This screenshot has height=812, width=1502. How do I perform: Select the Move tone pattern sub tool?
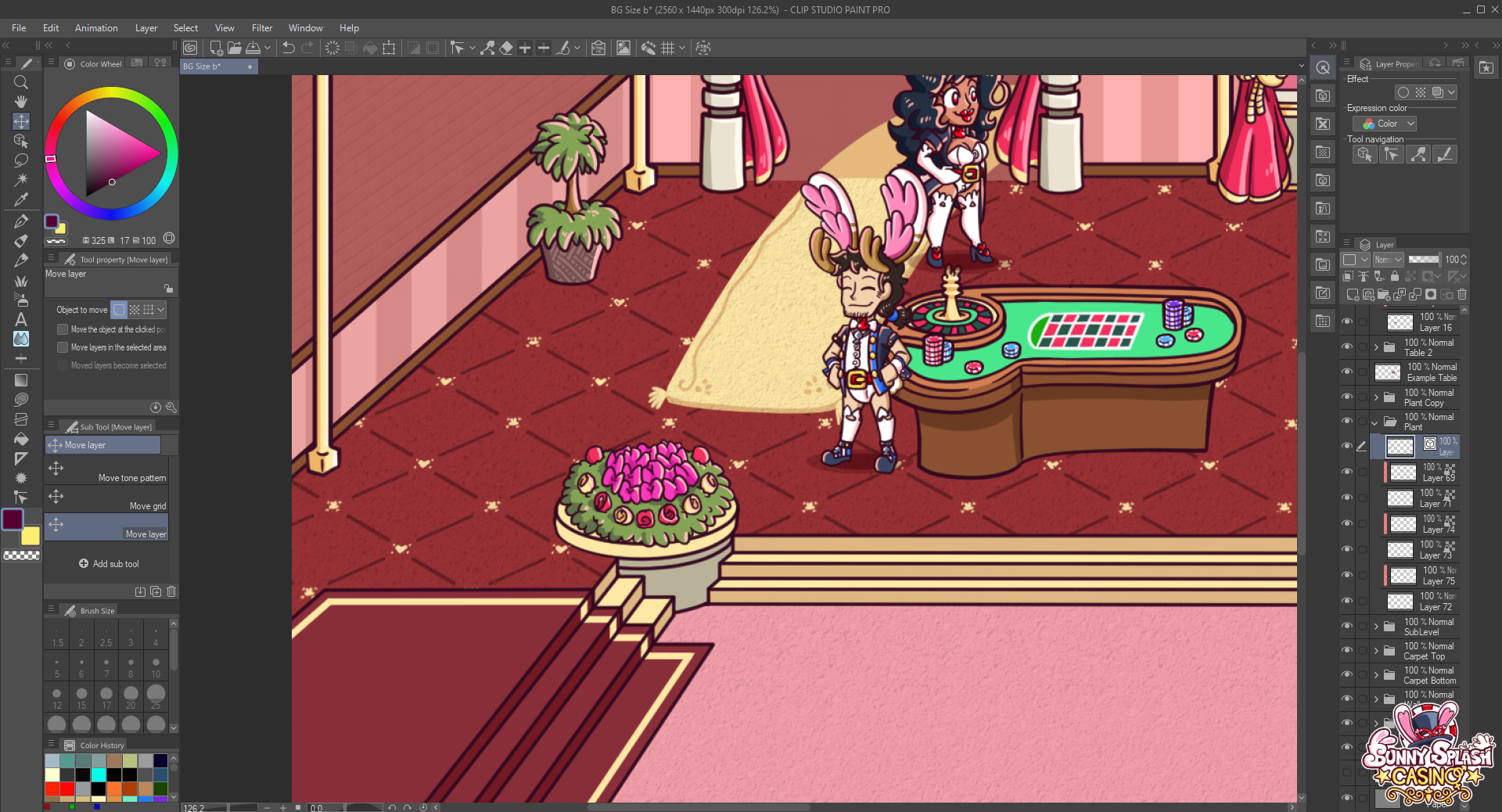pos(106,469)
